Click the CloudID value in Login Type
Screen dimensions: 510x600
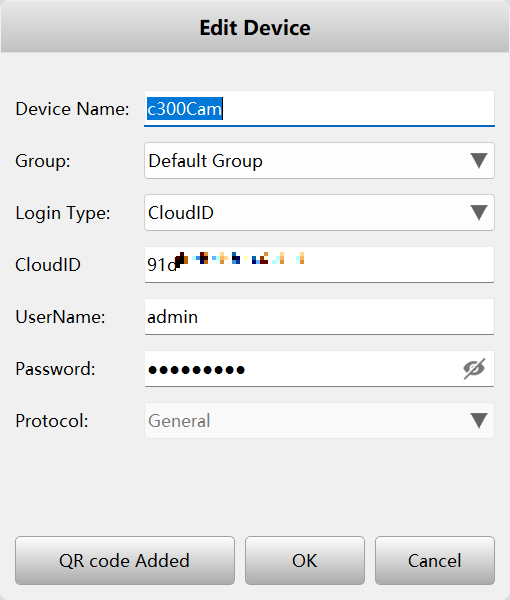pyautogui.click(x=181, y=213)
